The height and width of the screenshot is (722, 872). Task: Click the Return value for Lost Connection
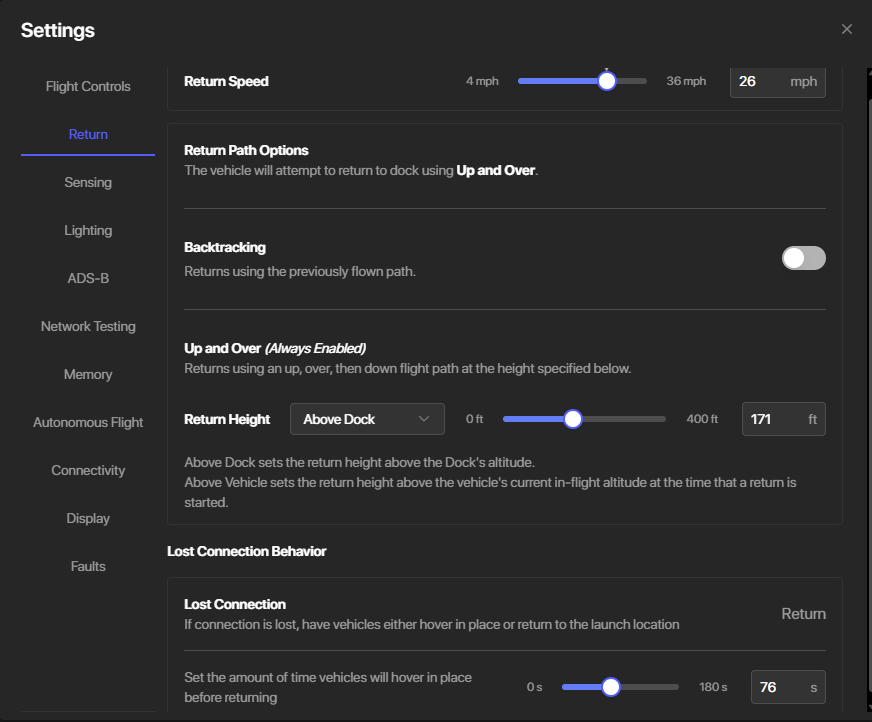click(803, 614)
